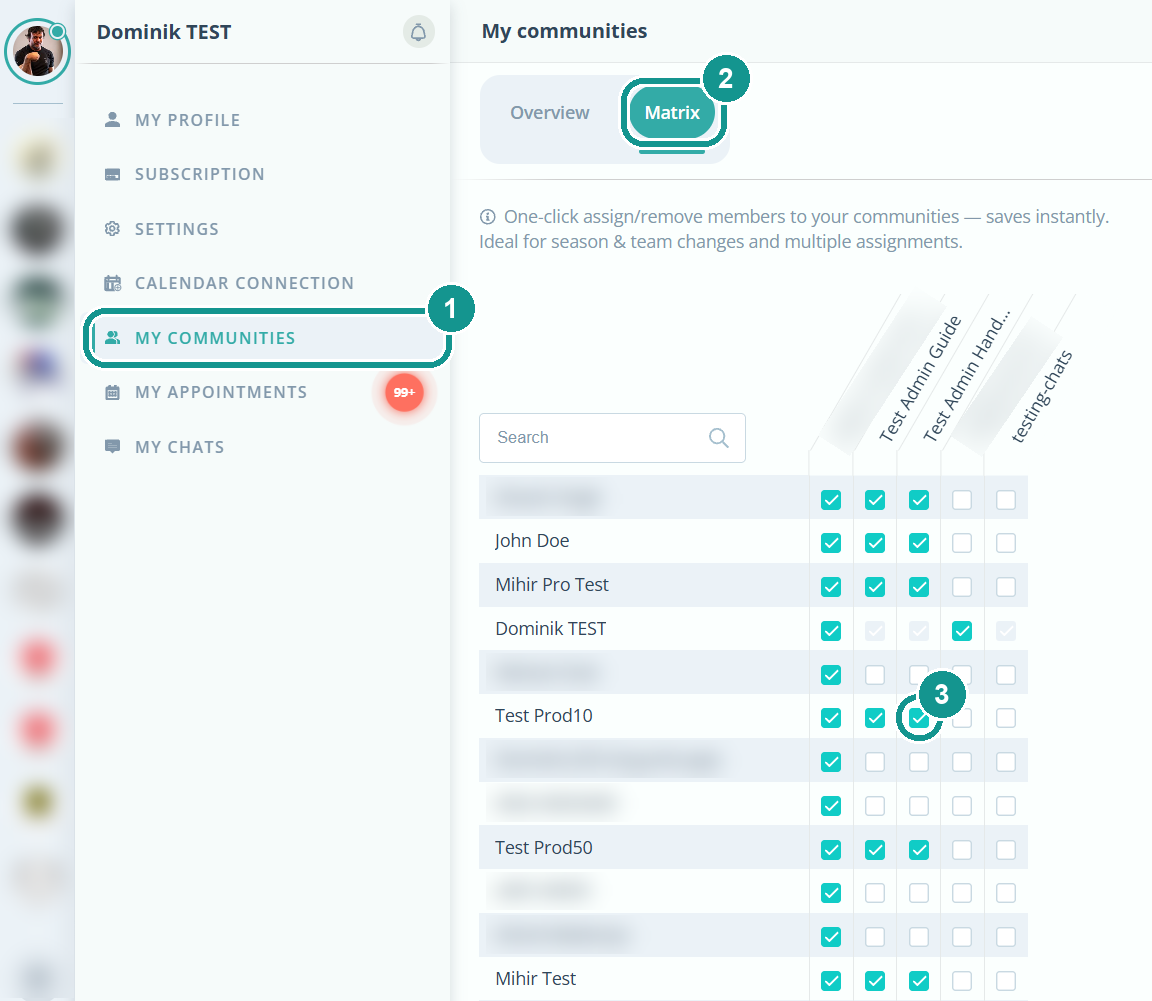Click the magnifier icon in the search box
The image size is (1152, 1001).
tap(719, 438)
